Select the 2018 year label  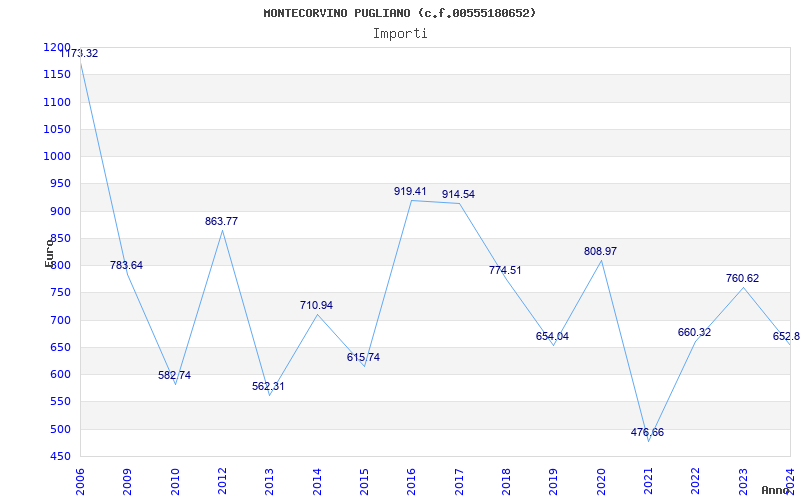pyautogui.click(x=506, y=481)
